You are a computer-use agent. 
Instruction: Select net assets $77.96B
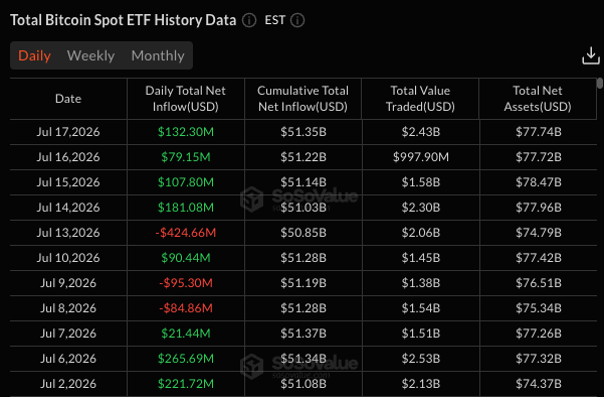coord(538,208)
